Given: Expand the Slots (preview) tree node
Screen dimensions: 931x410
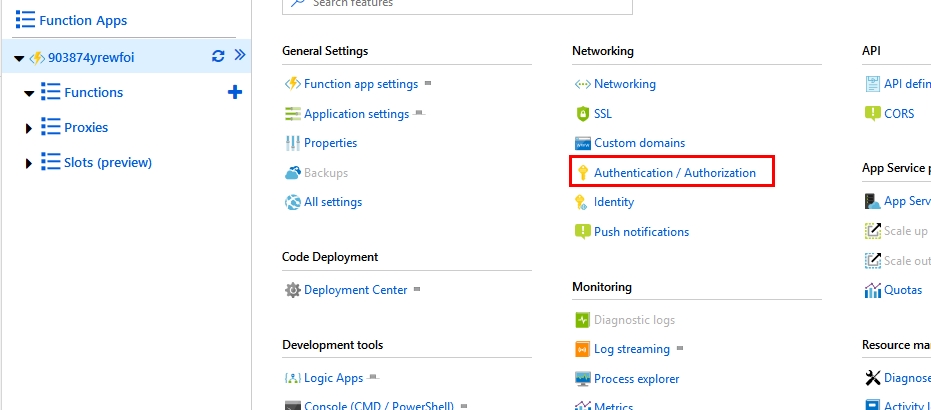Looking at the screenshot, I should pyautogui.click(x=28, y=163).
